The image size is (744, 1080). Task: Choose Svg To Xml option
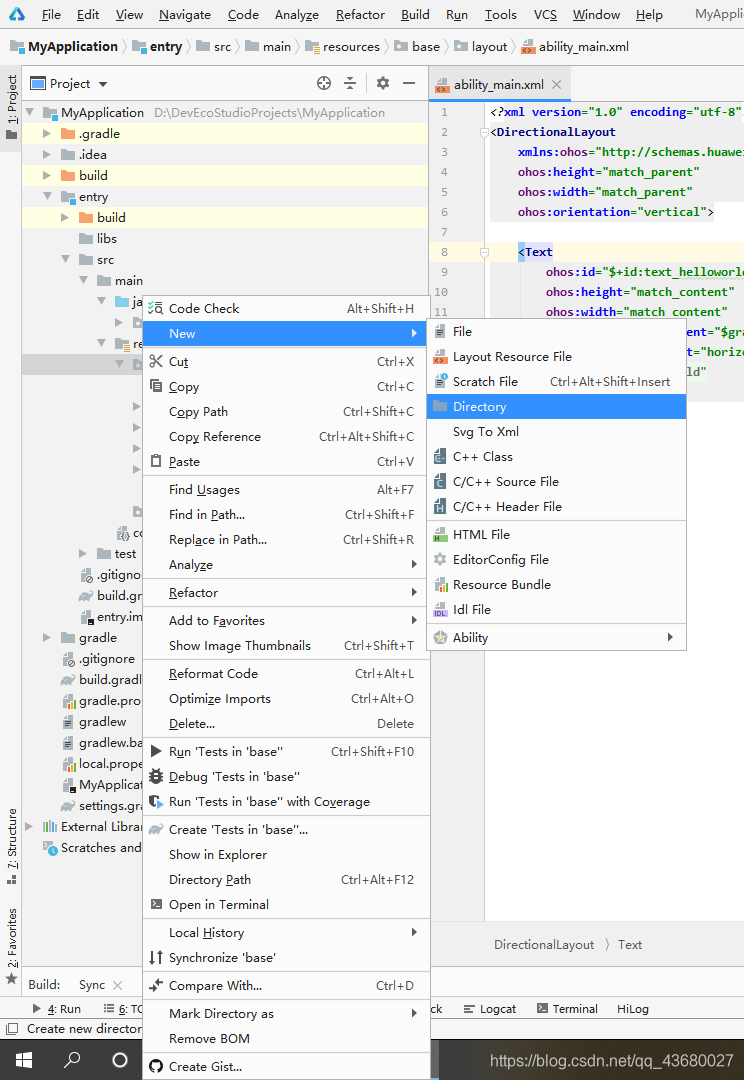pyautogui.click(x=557, y=431)
